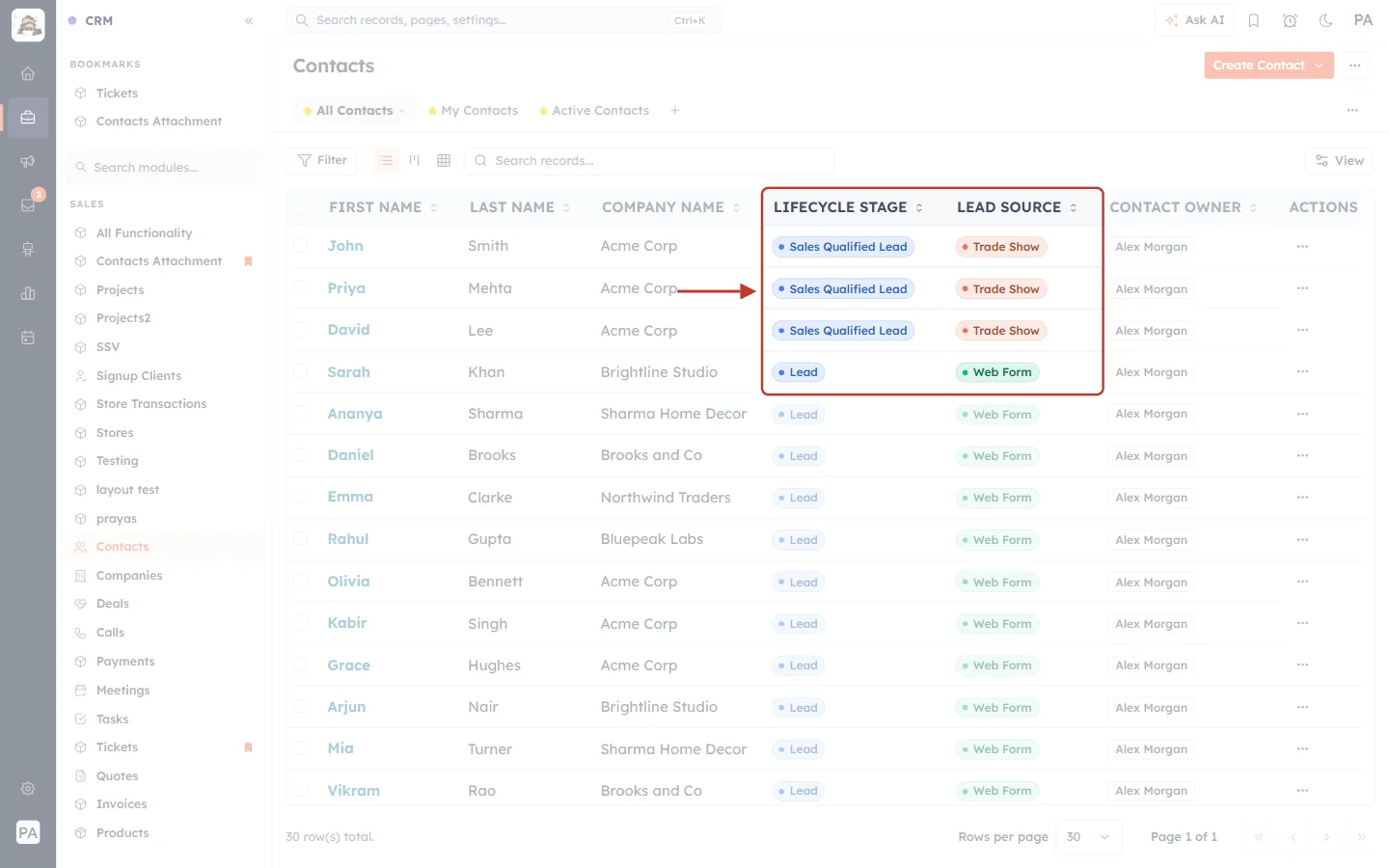
Task: Open the actions menu for John Smith's row
Action: (1302, 246)
